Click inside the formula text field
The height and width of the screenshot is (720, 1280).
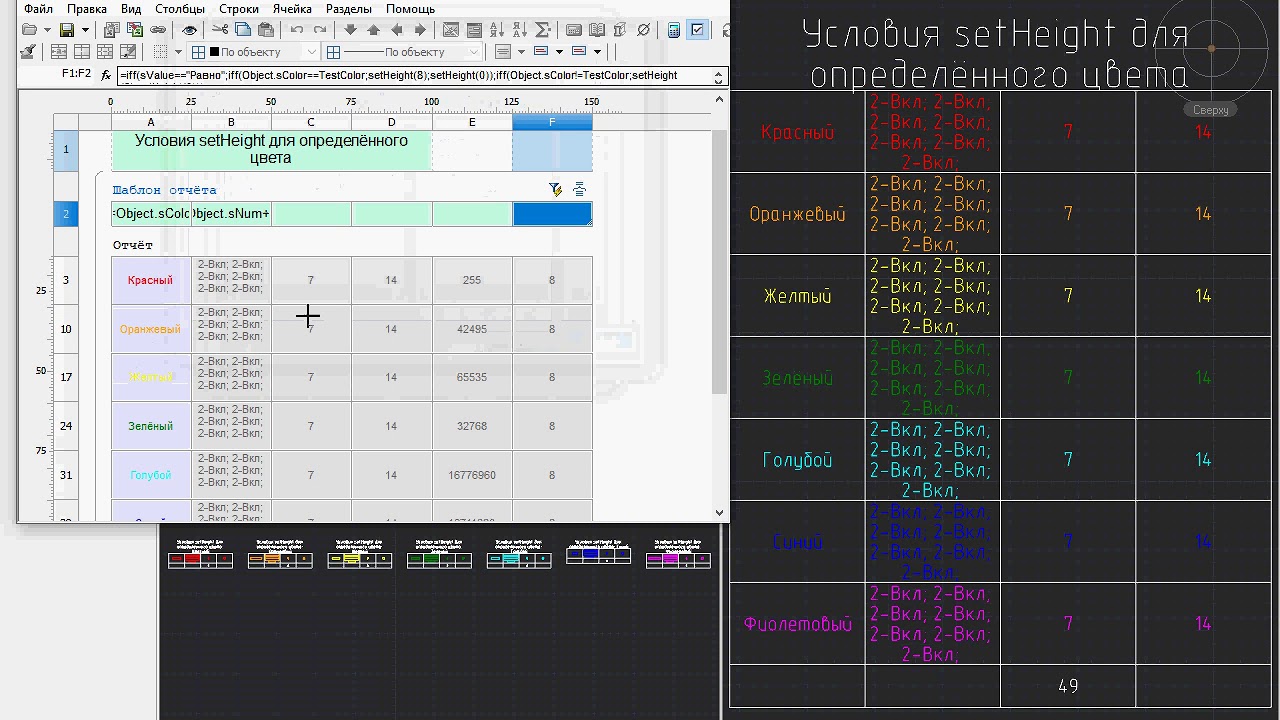tap(413, 75)
